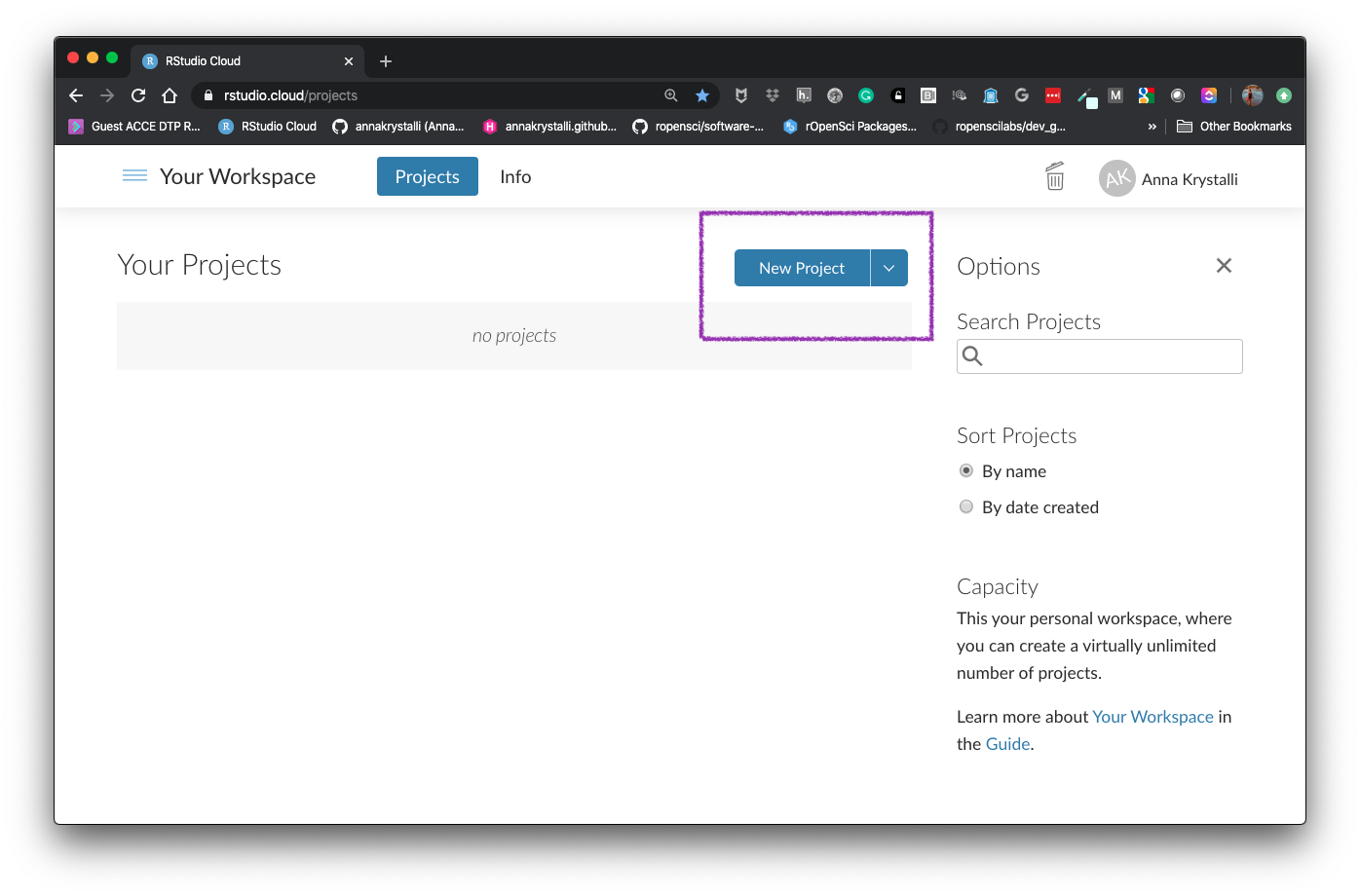Open the Hypothesis extension icon

804,95
